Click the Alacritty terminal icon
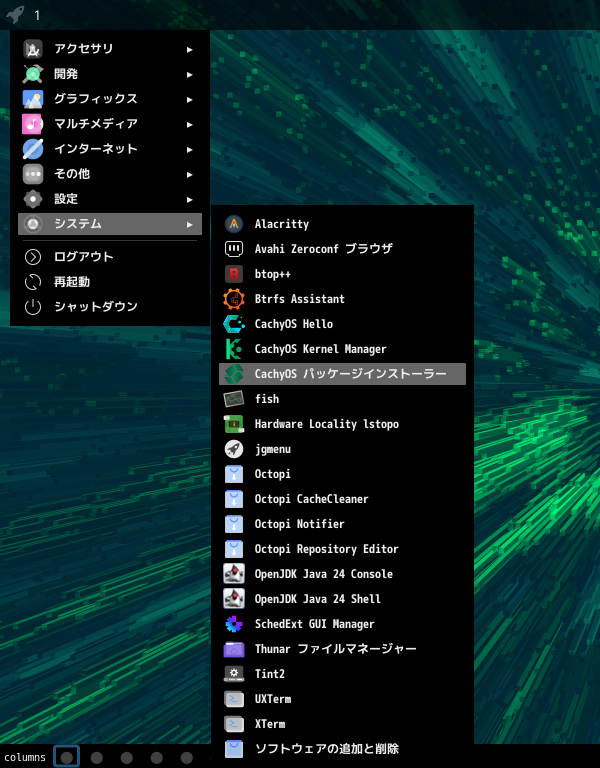This screenshot has width=600, height=768. point(234,224)
